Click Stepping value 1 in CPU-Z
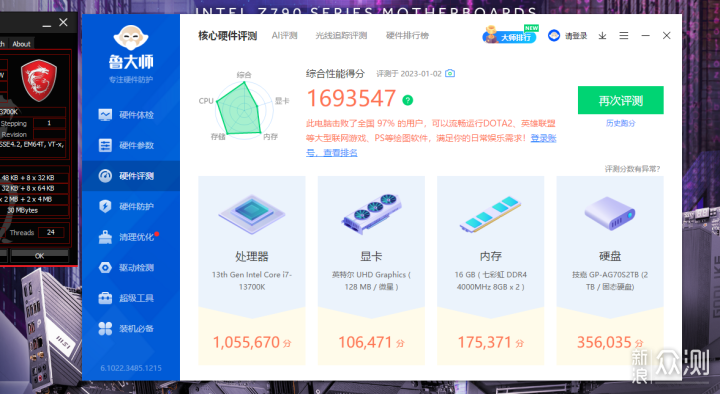Screen dimensions: 720x394 [49, 123]
